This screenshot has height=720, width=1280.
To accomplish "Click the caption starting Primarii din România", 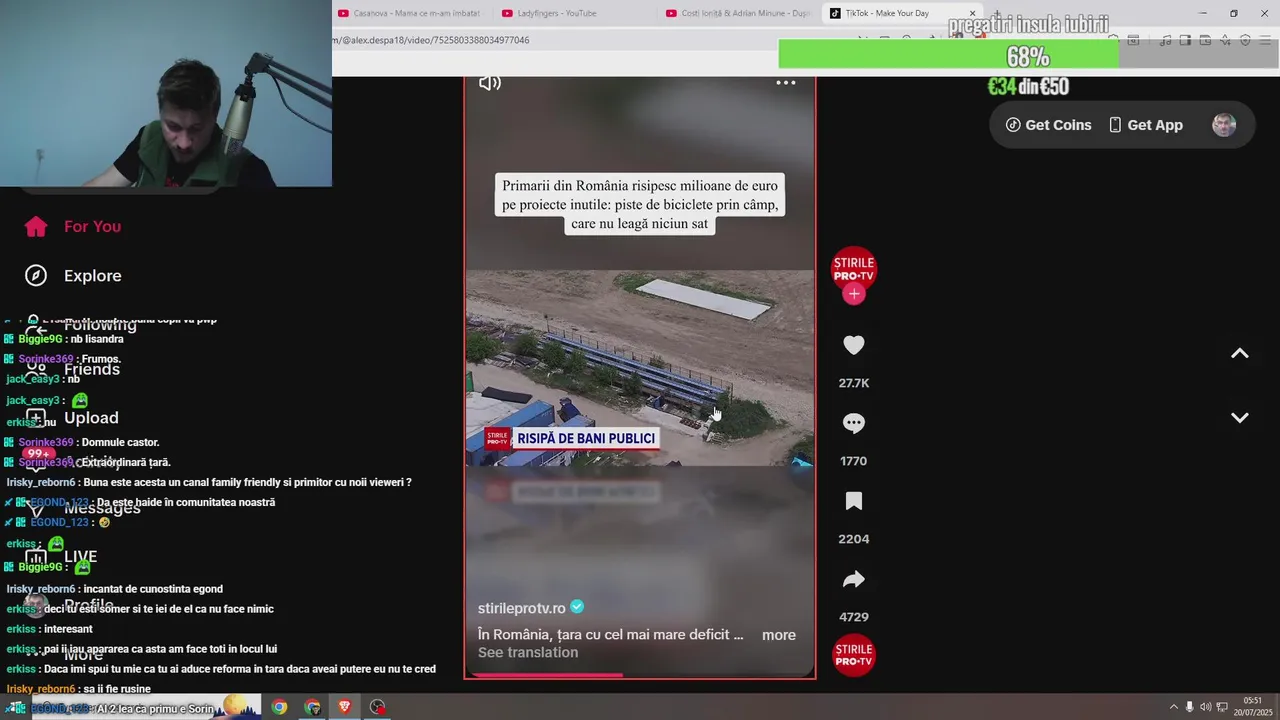I will (x=640, y=204).
